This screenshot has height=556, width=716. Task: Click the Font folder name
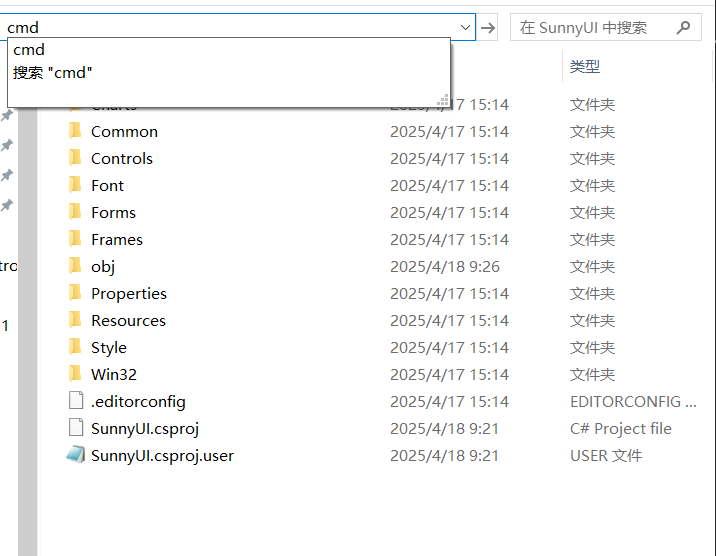pyautogui.click(x=107, y=185)
